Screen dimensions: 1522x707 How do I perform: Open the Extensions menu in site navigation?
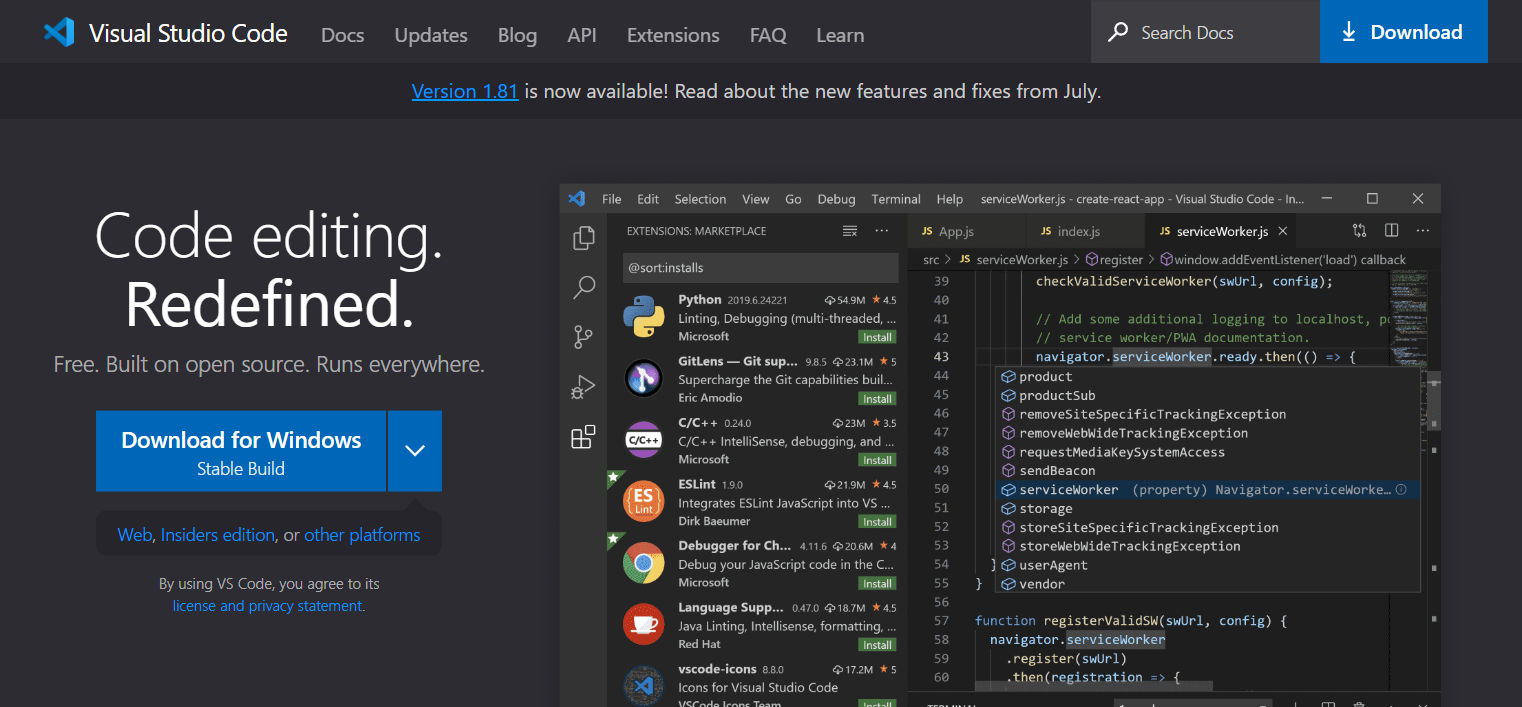tap(673, 35)
